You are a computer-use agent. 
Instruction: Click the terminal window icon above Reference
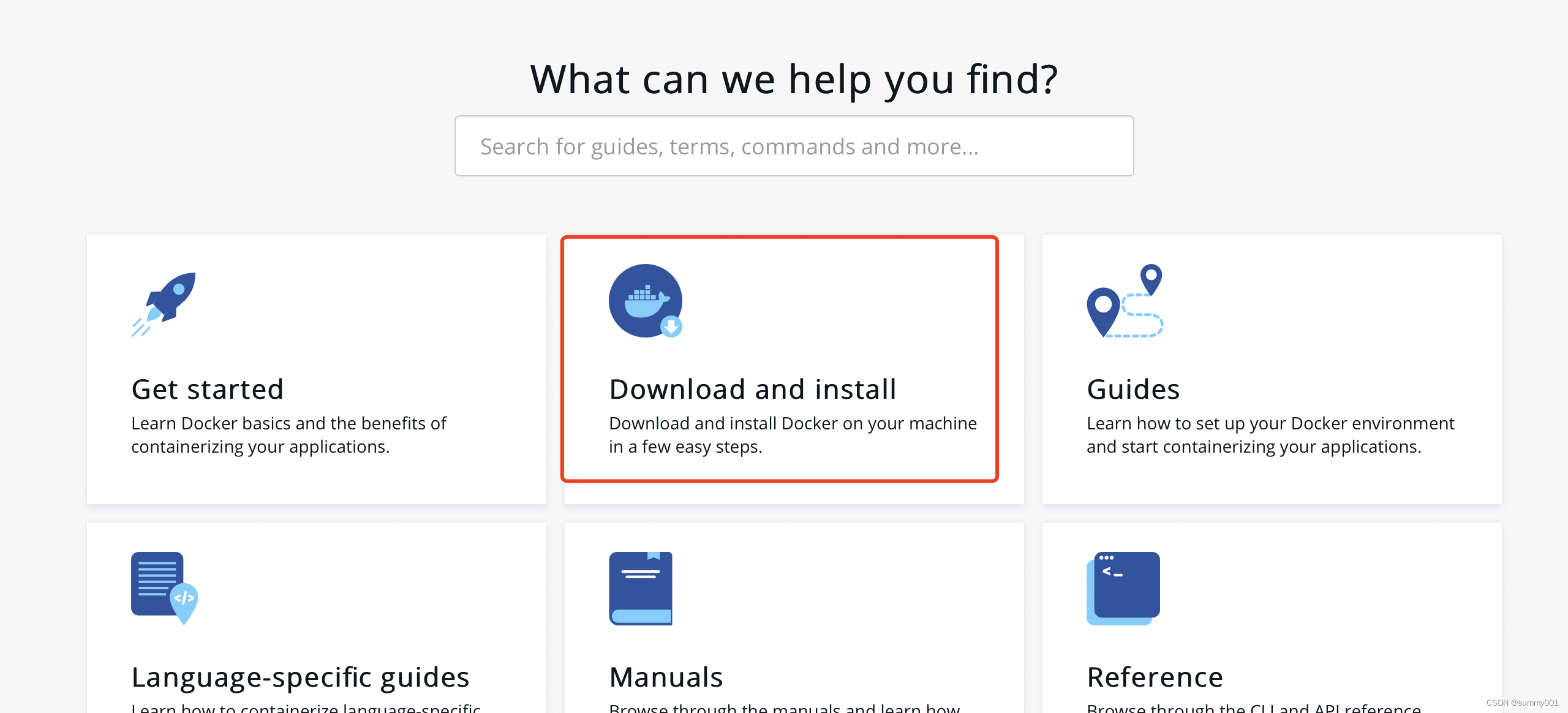(1123, 588)
